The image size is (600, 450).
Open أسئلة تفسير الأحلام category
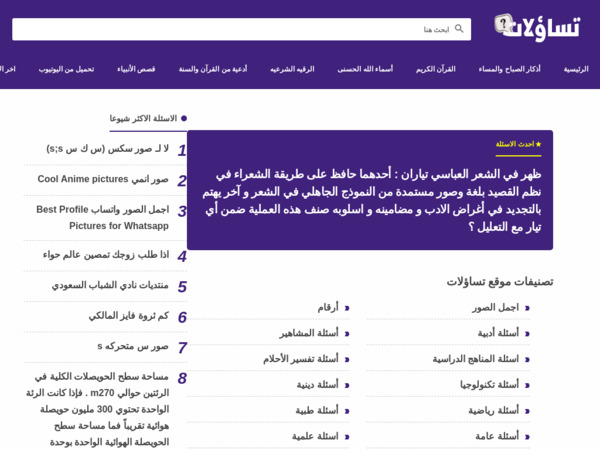(x=301, y=359)
